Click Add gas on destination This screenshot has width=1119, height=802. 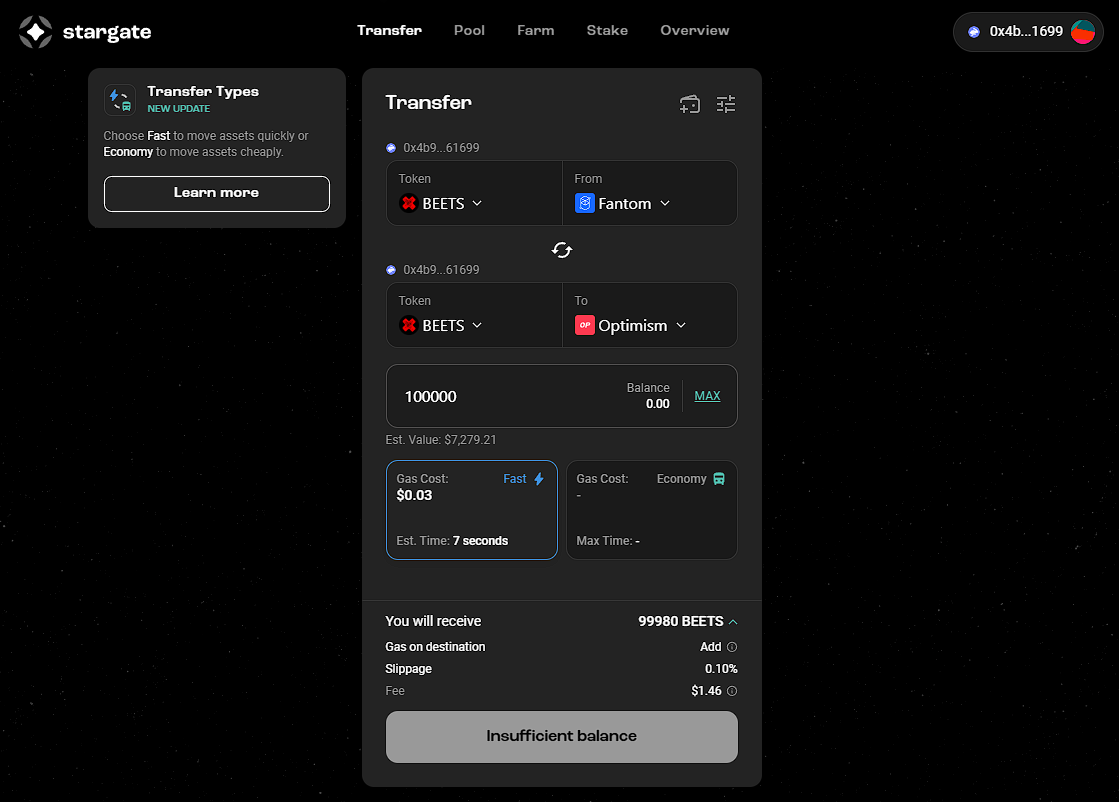click(x=710, y=646)
